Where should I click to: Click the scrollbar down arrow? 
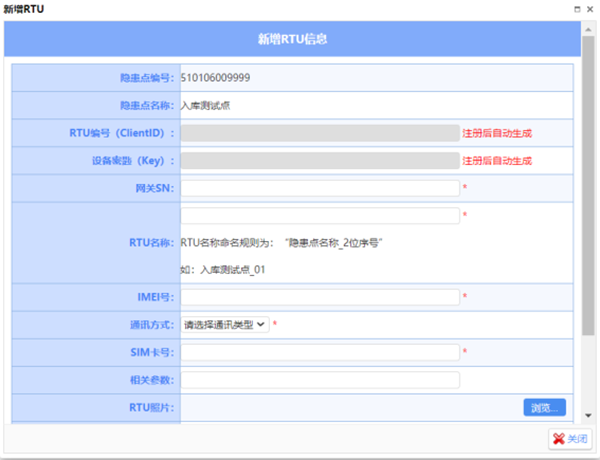(x=589, y=415)
